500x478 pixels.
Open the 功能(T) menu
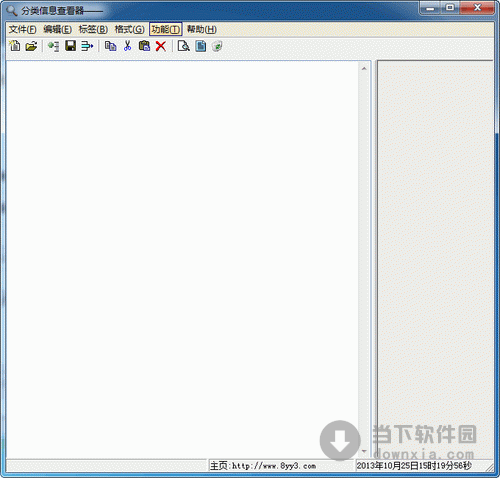(x=166, y=29)
